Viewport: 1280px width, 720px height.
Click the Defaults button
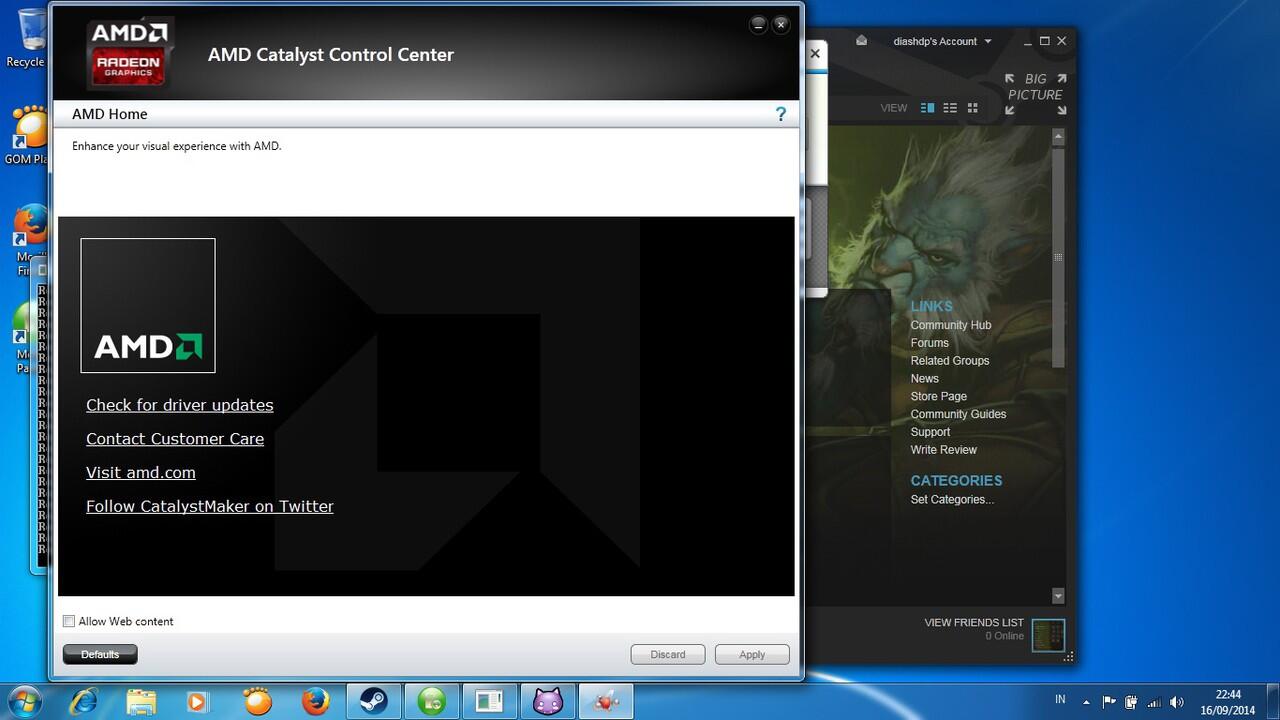100,654
